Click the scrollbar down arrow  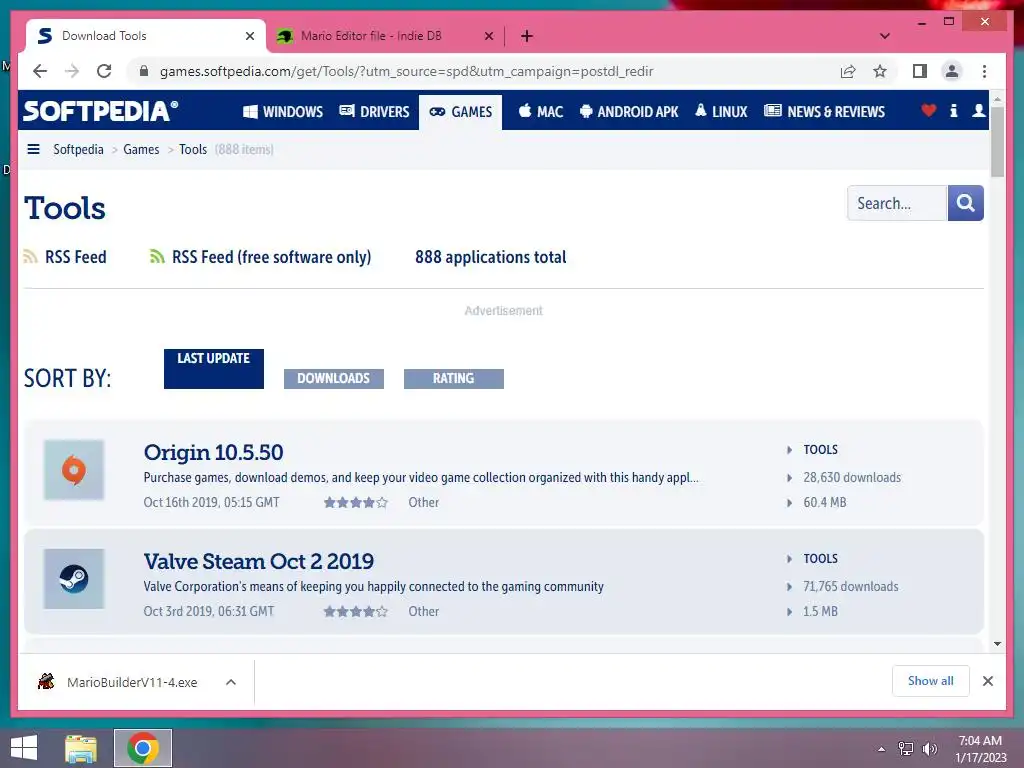coord(997,644)
